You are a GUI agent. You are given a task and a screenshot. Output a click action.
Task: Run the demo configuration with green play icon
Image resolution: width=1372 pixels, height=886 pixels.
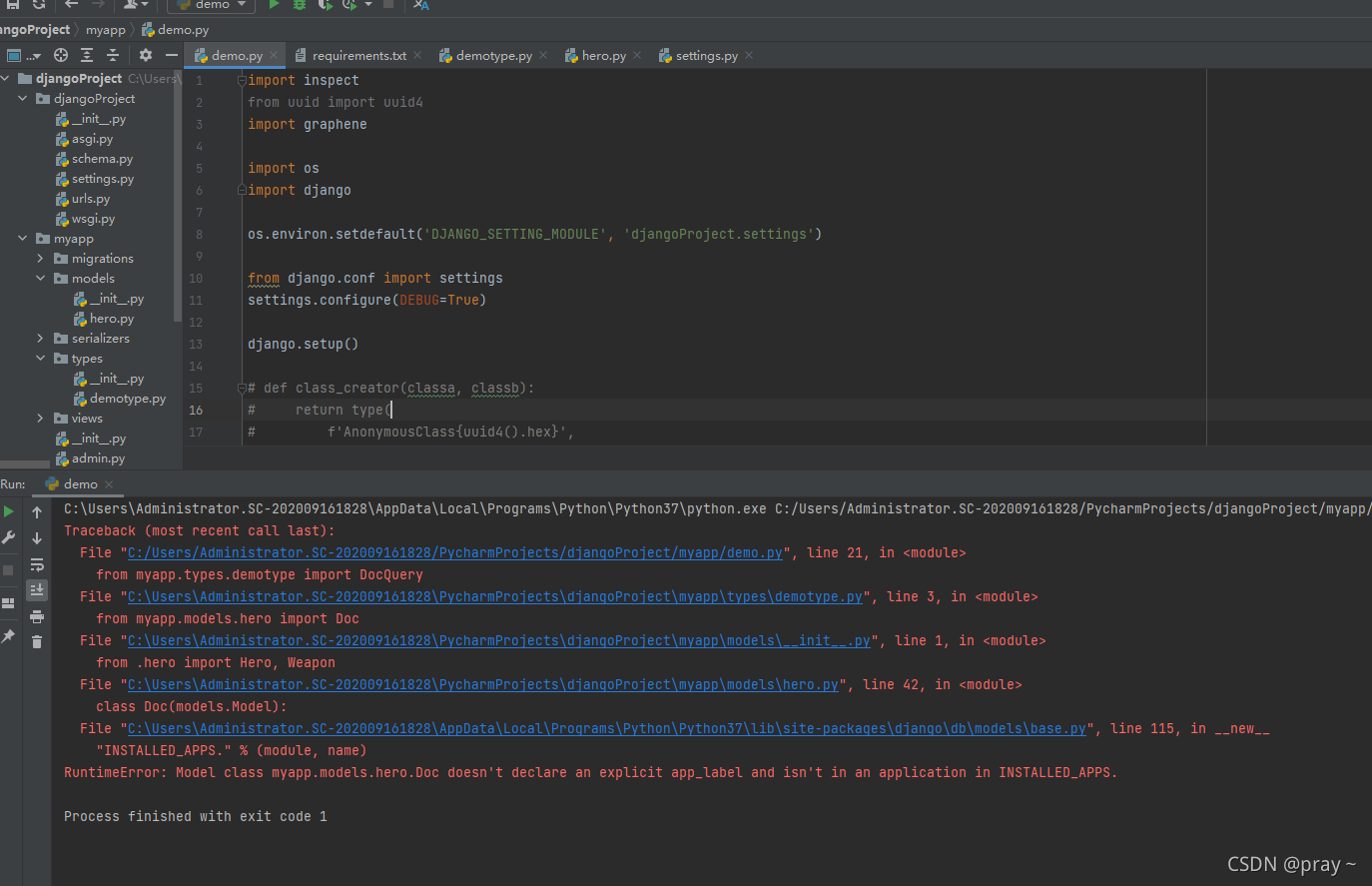point(274,6)
